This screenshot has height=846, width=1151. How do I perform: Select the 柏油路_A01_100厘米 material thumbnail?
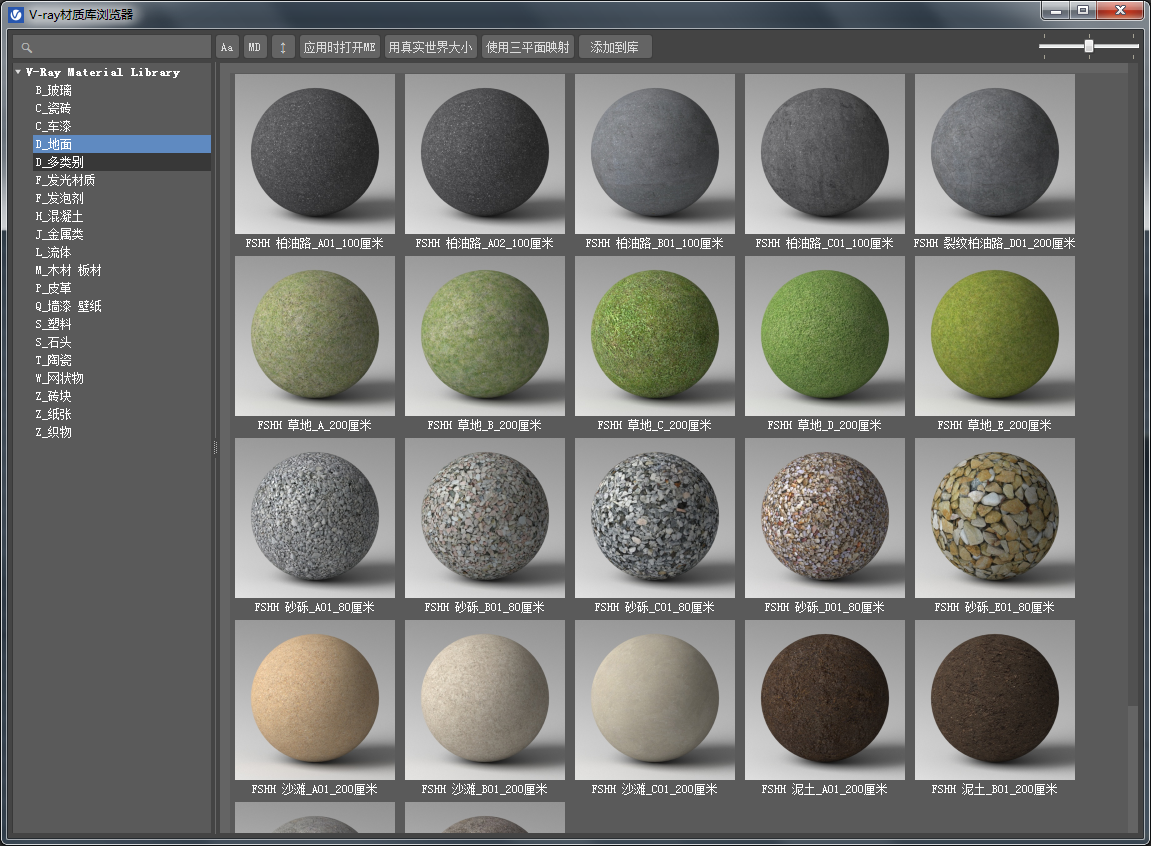click(315, 154)
